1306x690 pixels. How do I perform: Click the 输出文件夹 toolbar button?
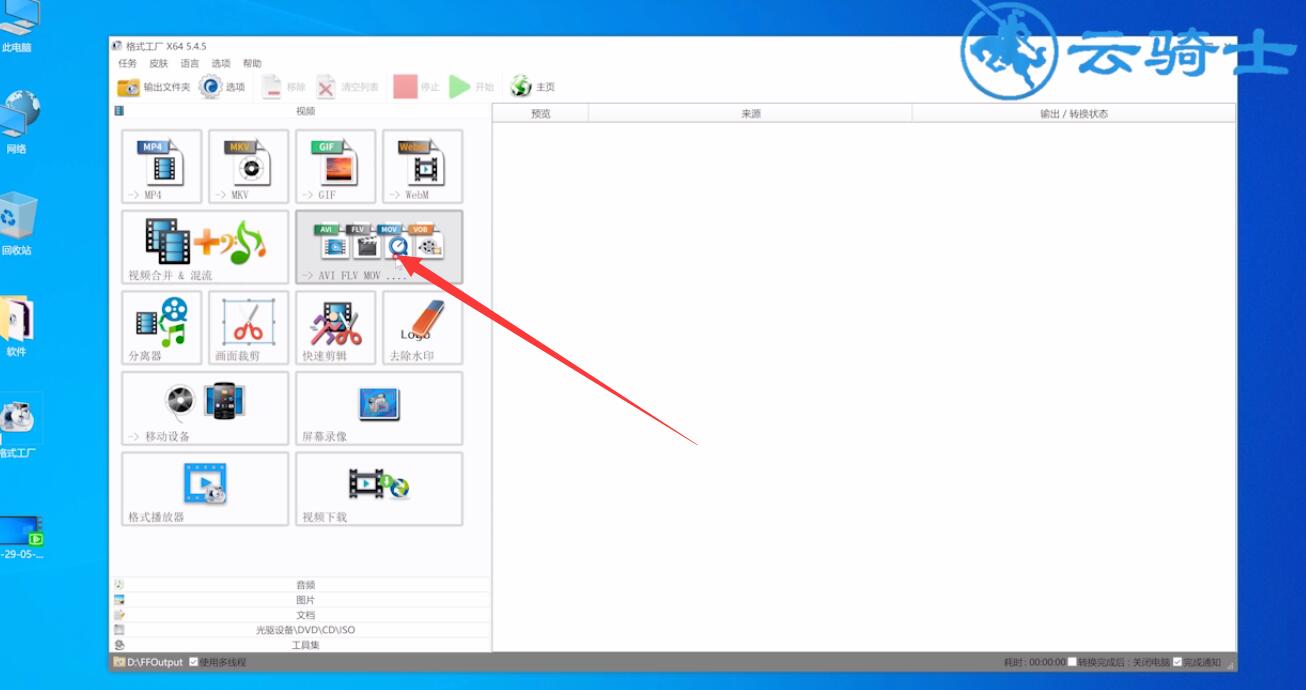[154, 87]
